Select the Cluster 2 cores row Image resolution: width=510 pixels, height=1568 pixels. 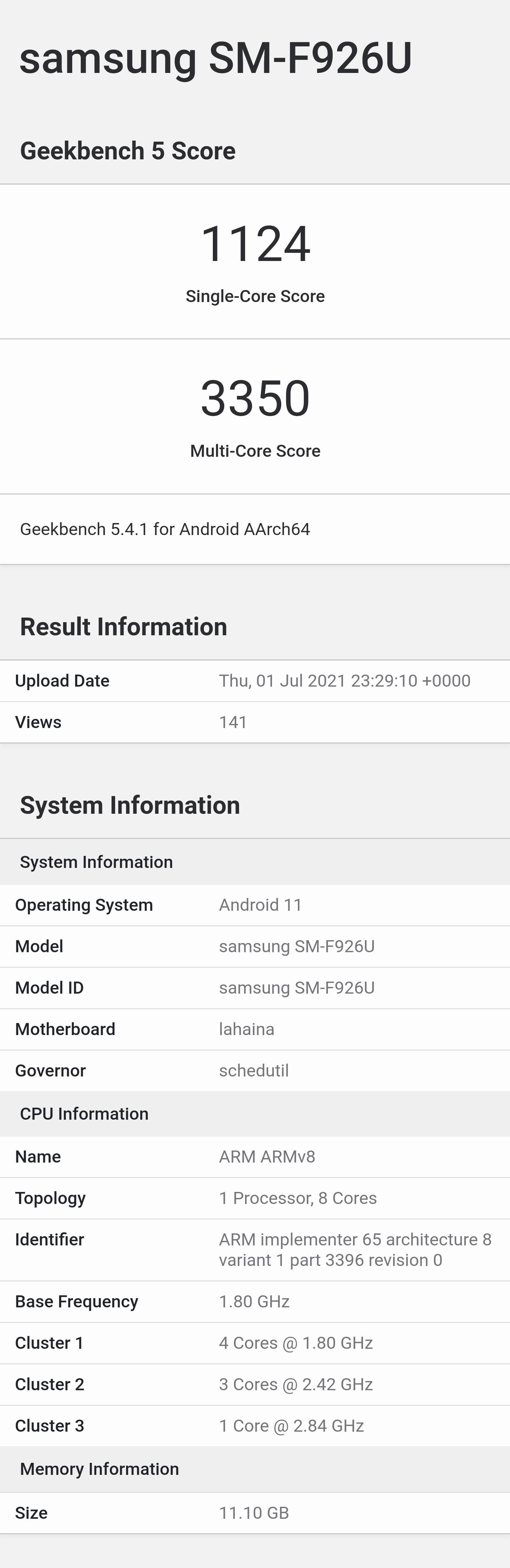pyautogui.click(x=255, y=1384)
